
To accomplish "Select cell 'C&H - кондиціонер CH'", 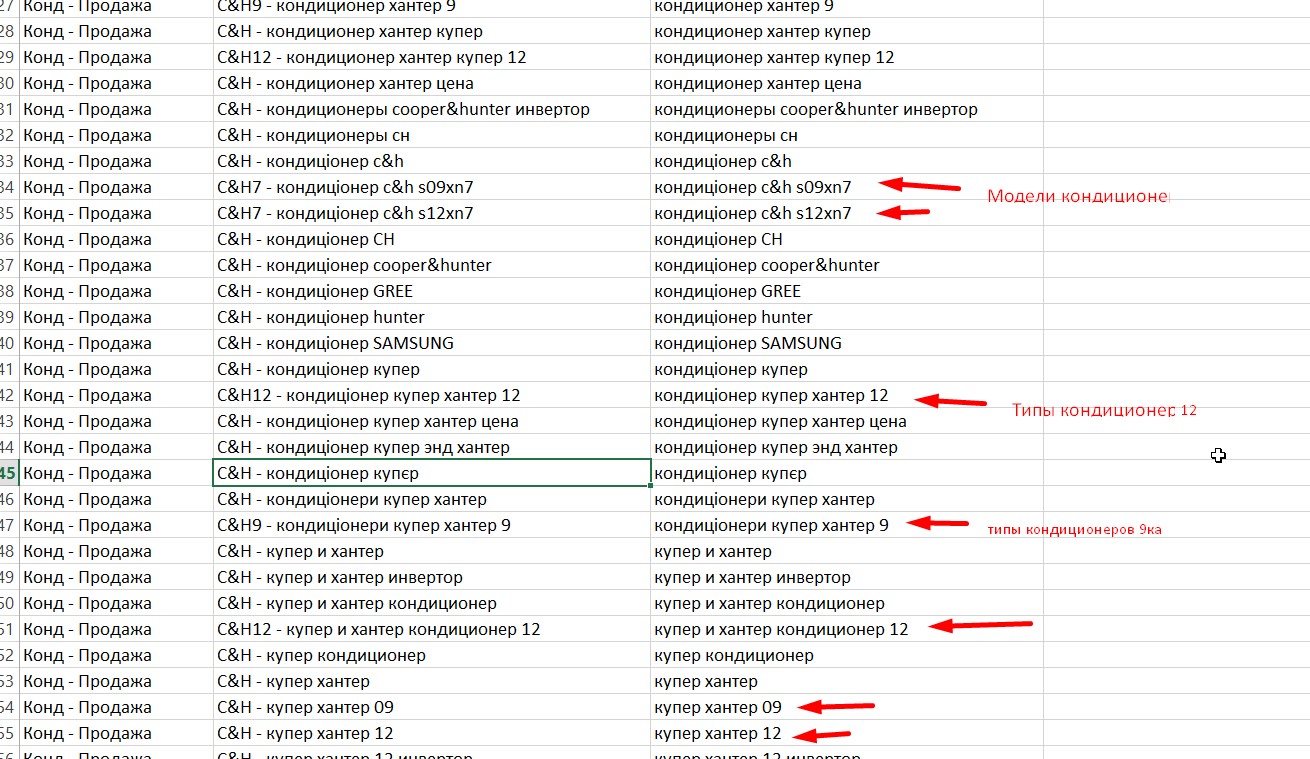I will pos(432,239).
